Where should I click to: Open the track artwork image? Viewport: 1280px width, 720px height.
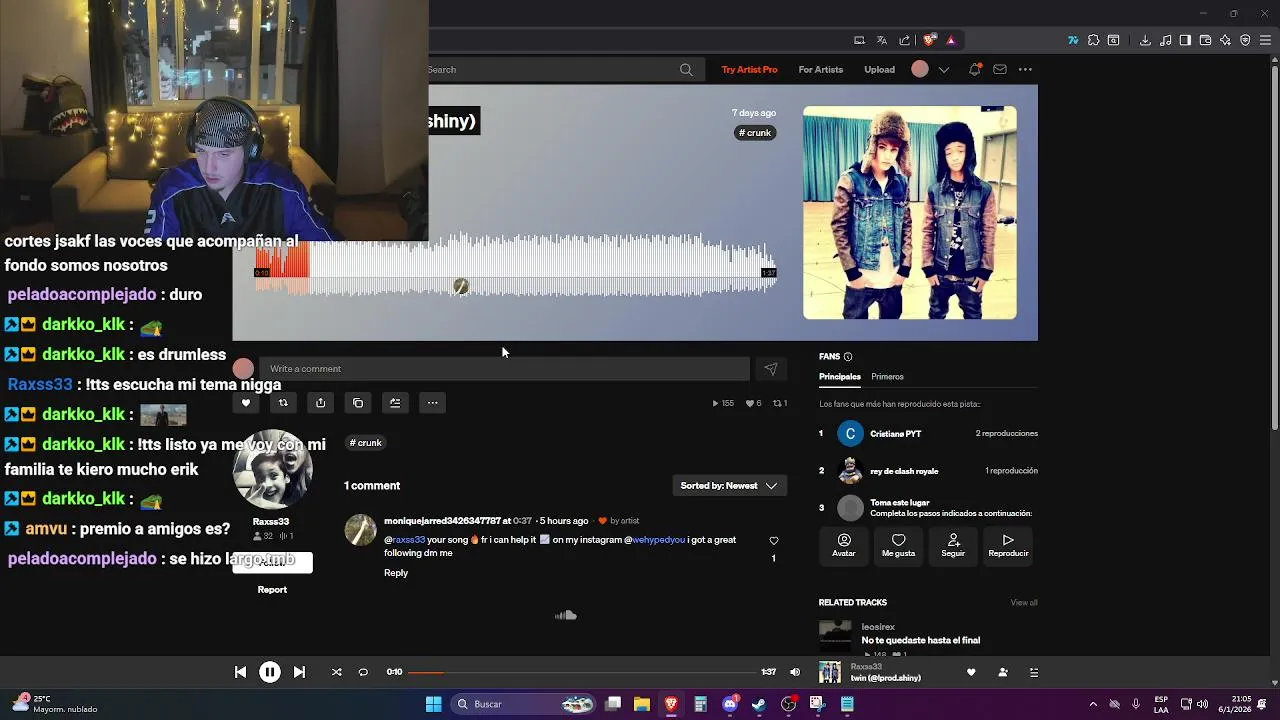coord(910,213)
